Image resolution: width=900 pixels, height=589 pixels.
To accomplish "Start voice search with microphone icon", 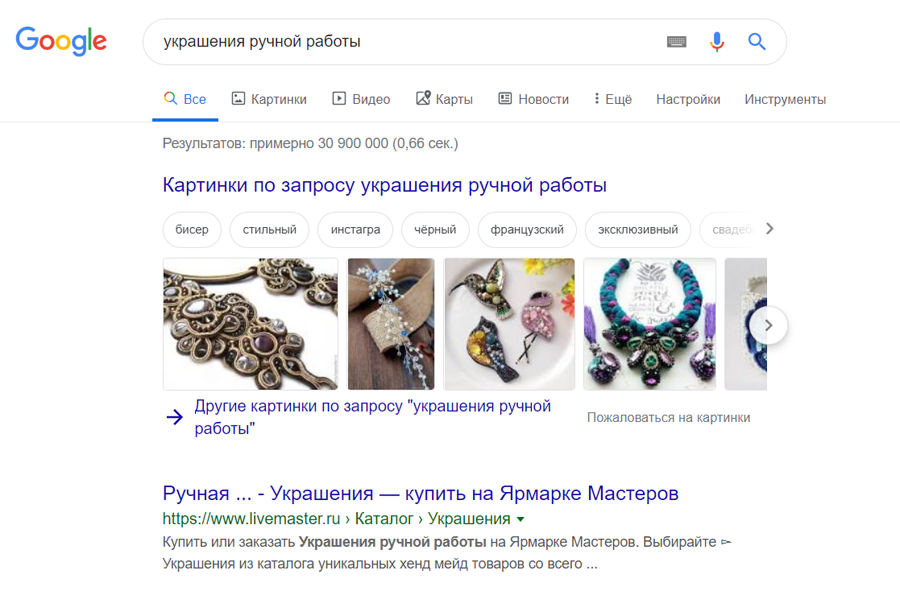I will coord(716,41).
